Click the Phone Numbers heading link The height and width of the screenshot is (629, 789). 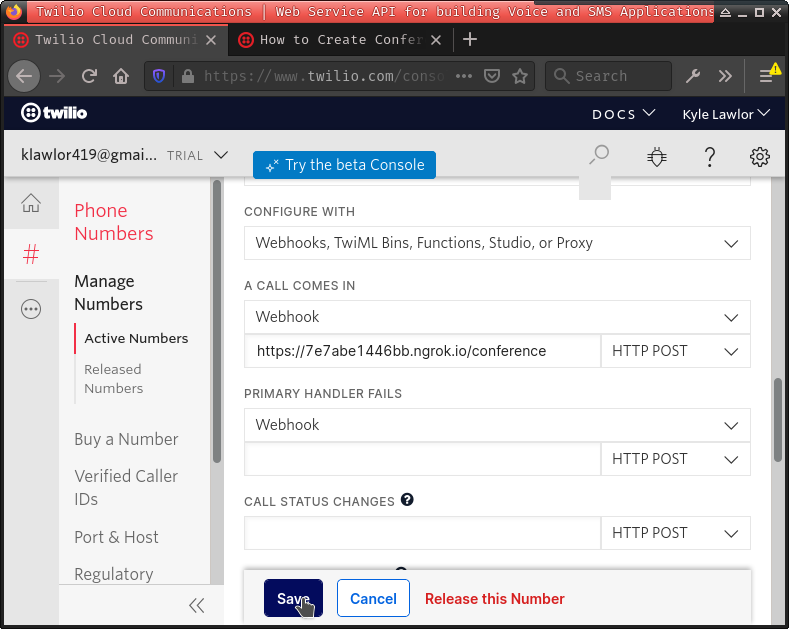114,222
